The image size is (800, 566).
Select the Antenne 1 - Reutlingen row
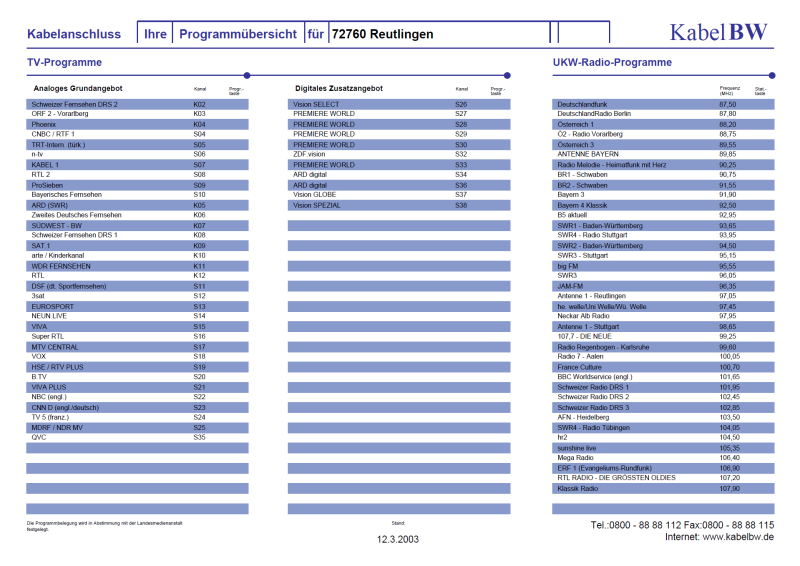(x=663, y=296)
